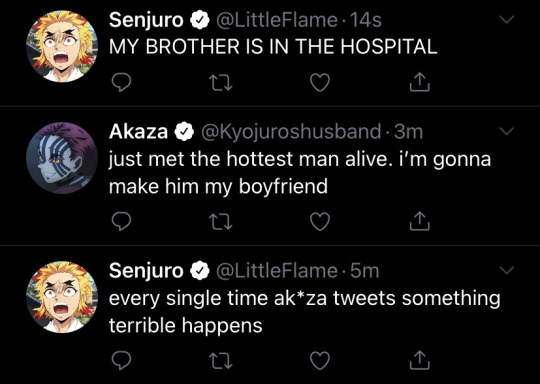The image size is (540, 384).
Task: Share Akaza's hottest man alive tweet
Action: click(x=419, y=221)
